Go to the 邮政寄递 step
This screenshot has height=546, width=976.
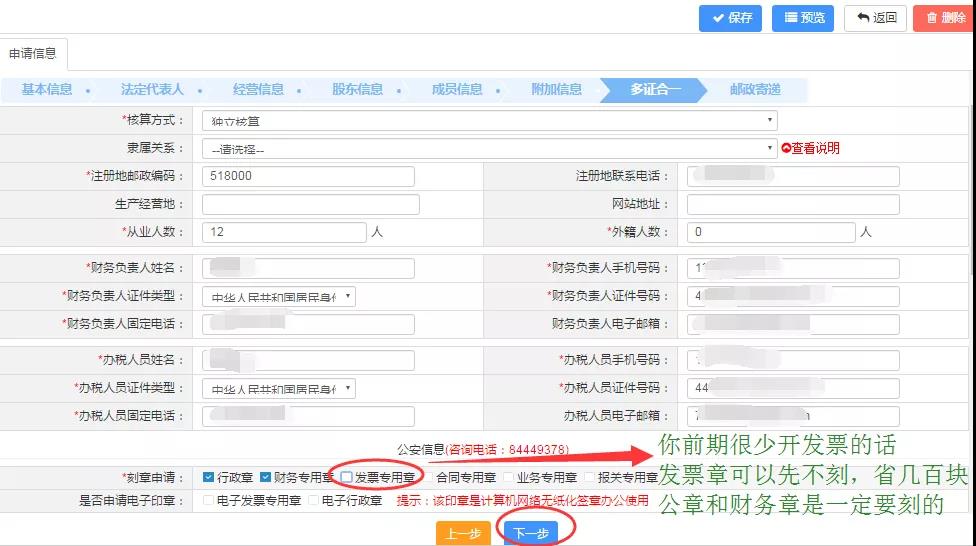tap(755, 90)
